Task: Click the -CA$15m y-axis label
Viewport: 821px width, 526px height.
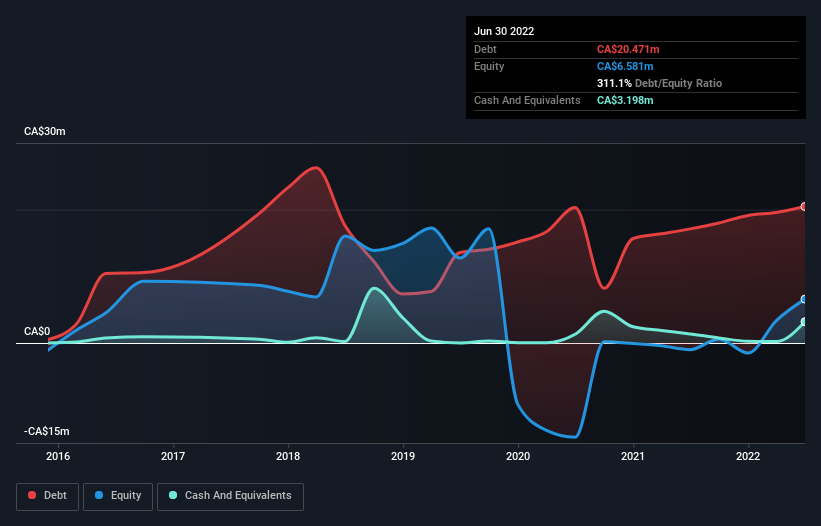Action: click(47, 431)
